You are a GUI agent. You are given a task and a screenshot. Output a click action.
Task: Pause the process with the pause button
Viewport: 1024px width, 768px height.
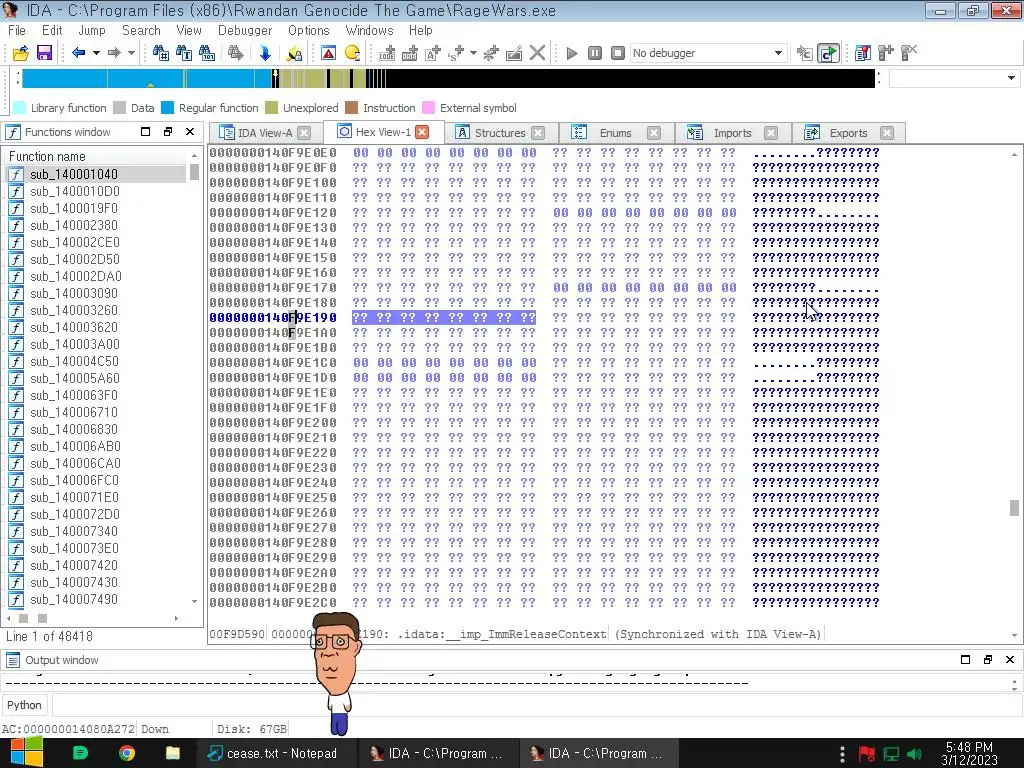click(594, 53)
